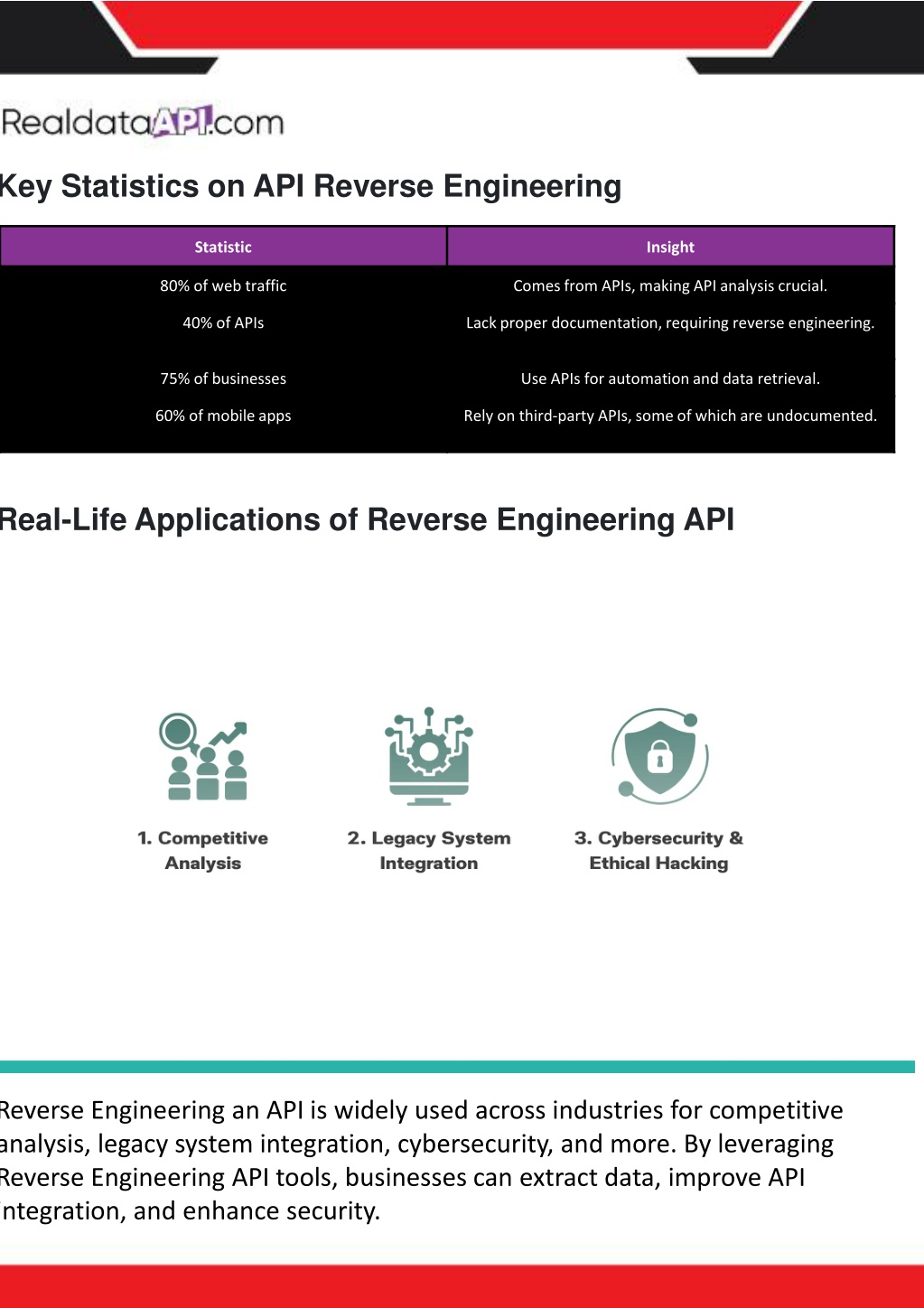Click the "2. Legacy System Integration" label
The image size is (924, 1308).
click(x=429, y=850)
